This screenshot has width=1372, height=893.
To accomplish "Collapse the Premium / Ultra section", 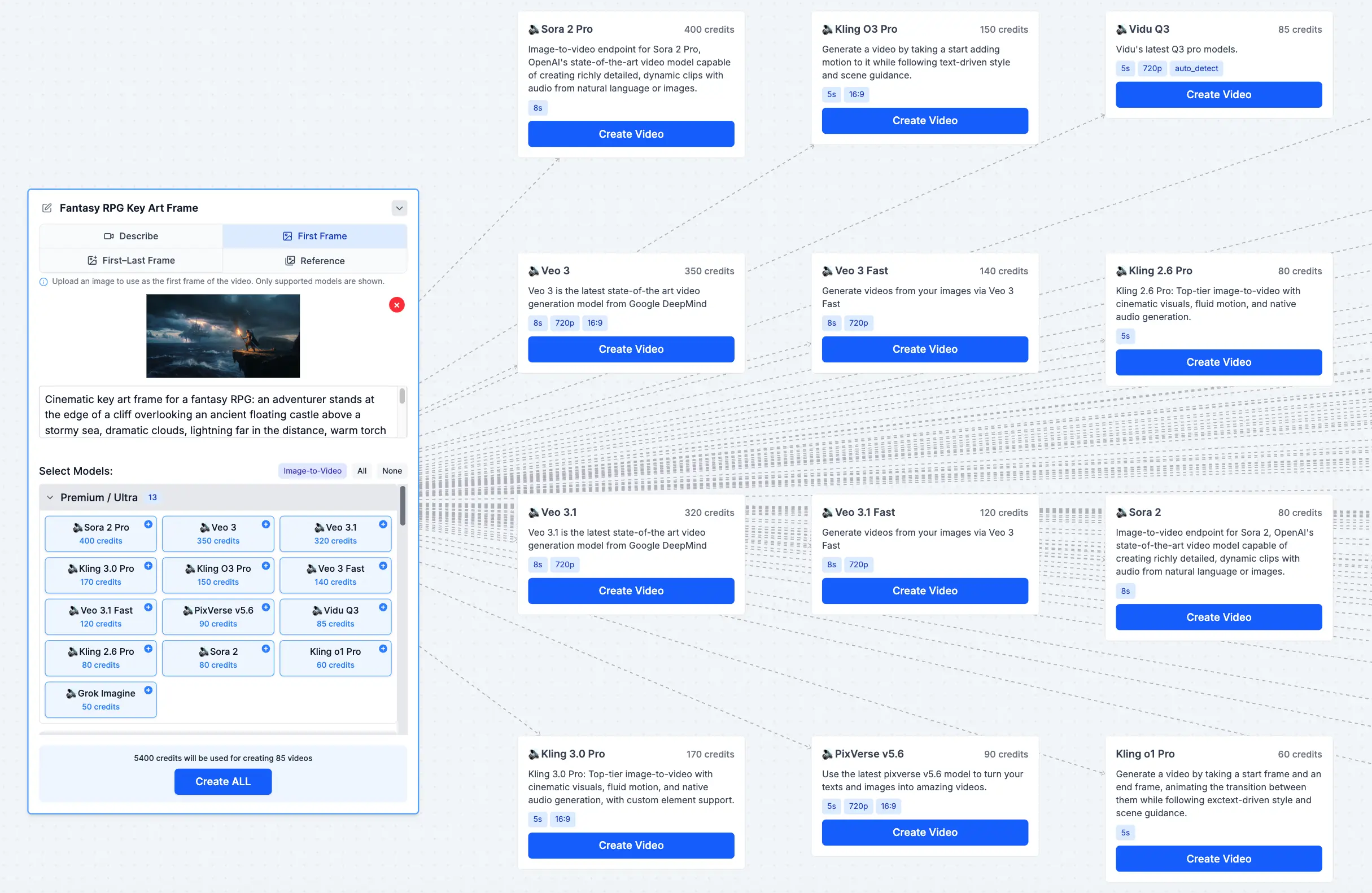I will point(51,497).
